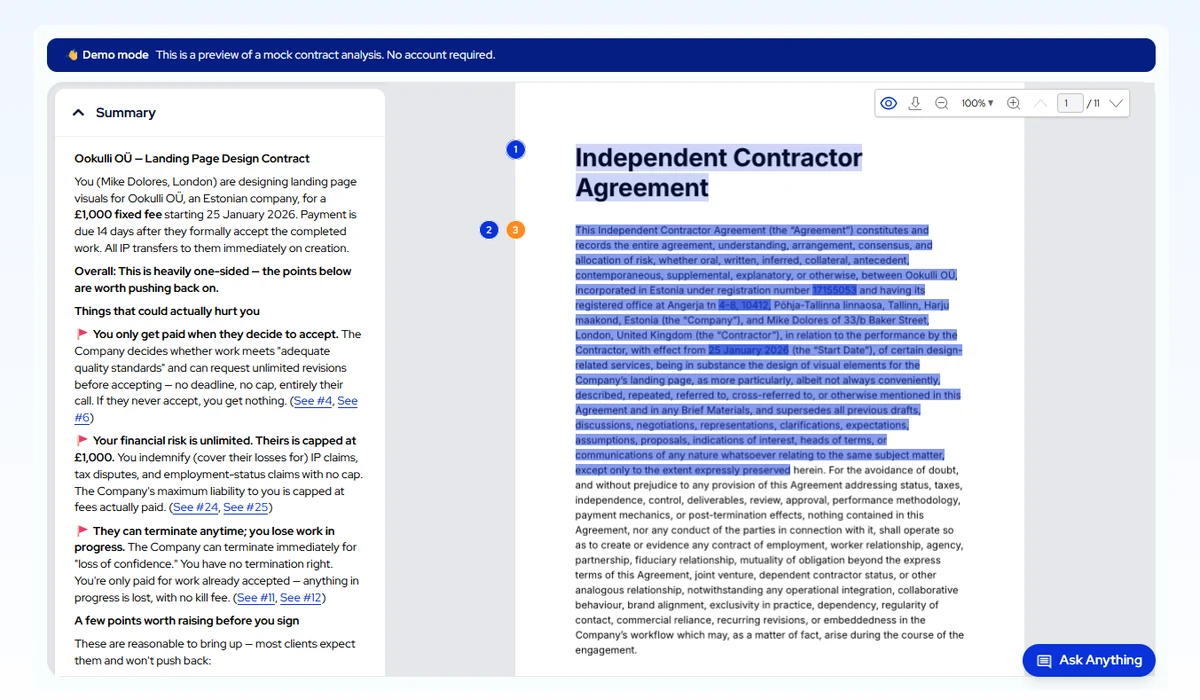Click the 'Demo mode' label in banner
The height and width of the screenshot is (700, 1200).
pos(115,55)
